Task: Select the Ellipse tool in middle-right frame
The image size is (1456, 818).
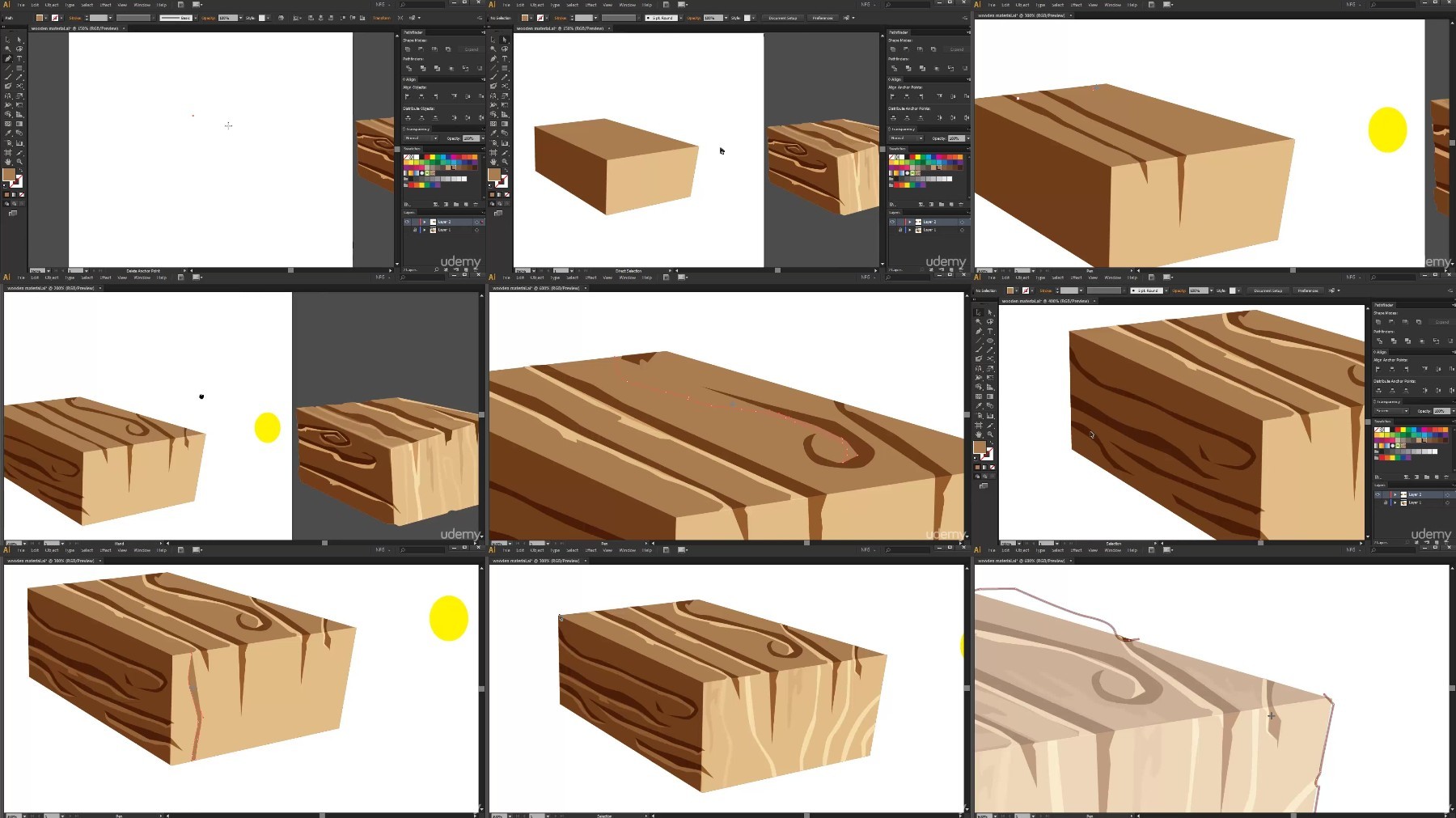Action: pos(990,341)
